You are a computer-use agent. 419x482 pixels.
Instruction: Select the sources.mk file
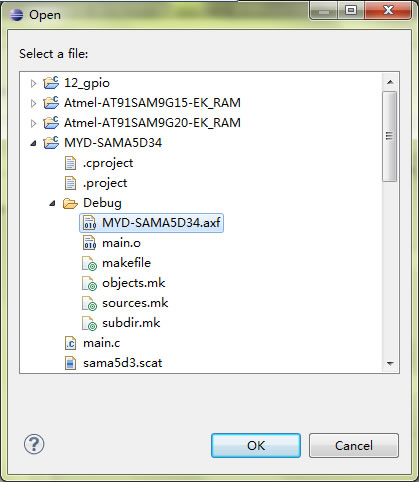point(135,303)
